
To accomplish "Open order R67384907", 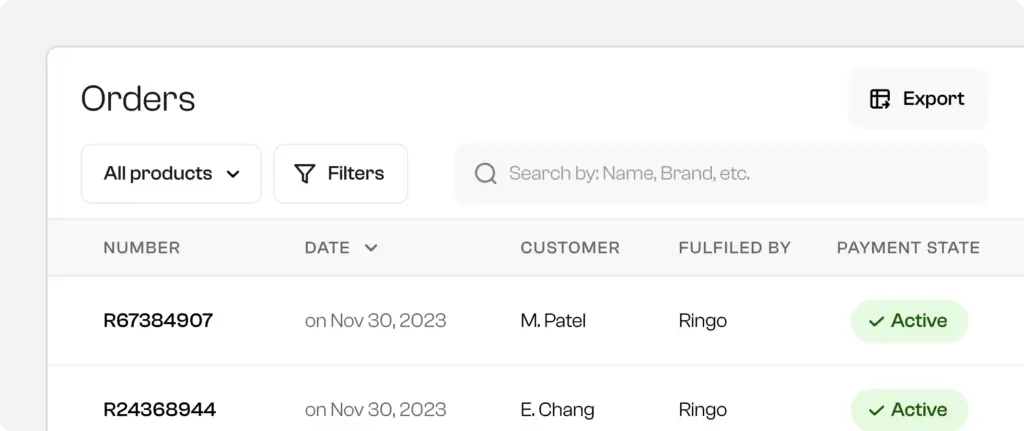I will [158, 321].
